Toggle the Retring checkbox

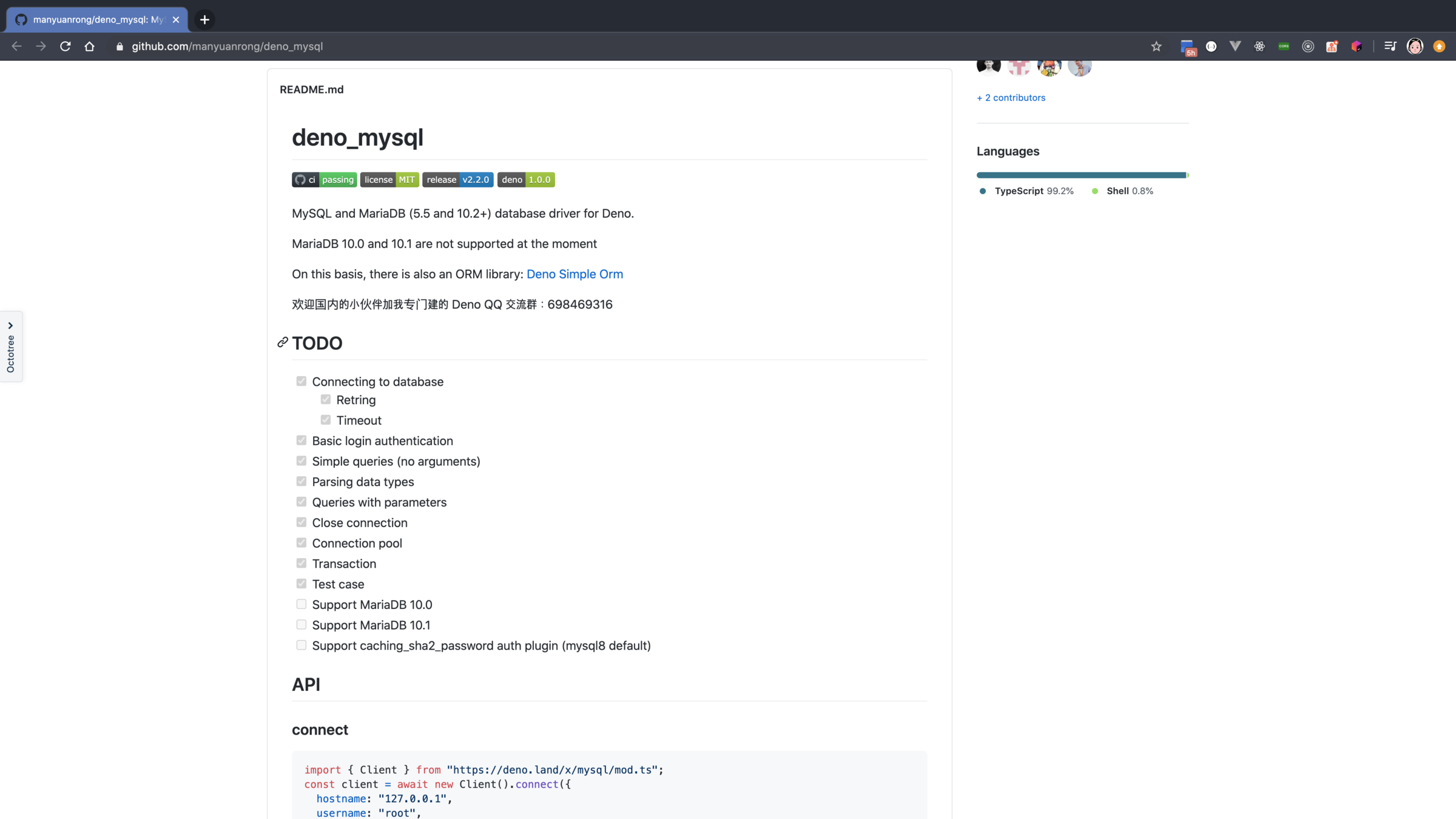[x=326, y=399]
